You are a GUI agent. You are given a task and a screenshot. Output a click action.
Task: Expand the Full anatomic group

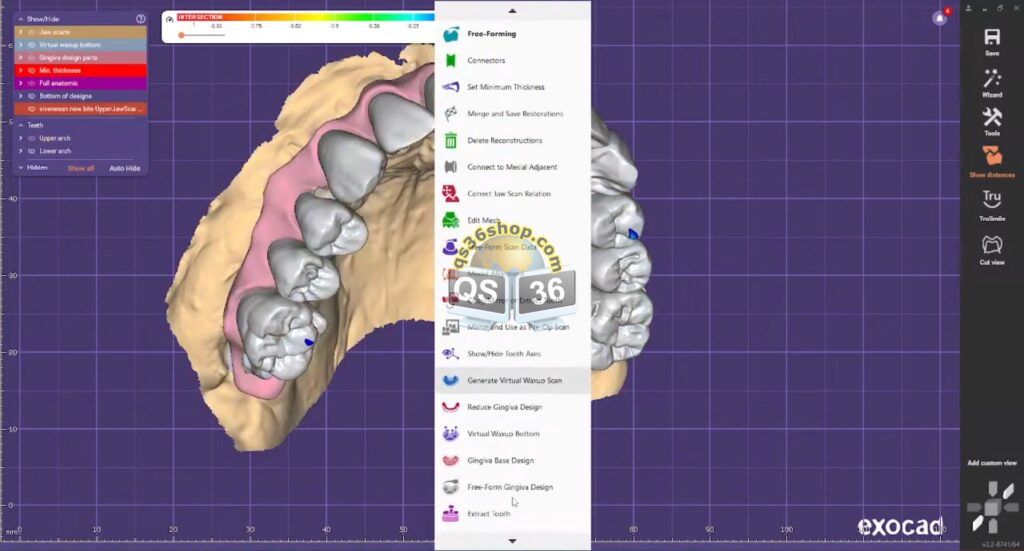(x=21, y=83)
